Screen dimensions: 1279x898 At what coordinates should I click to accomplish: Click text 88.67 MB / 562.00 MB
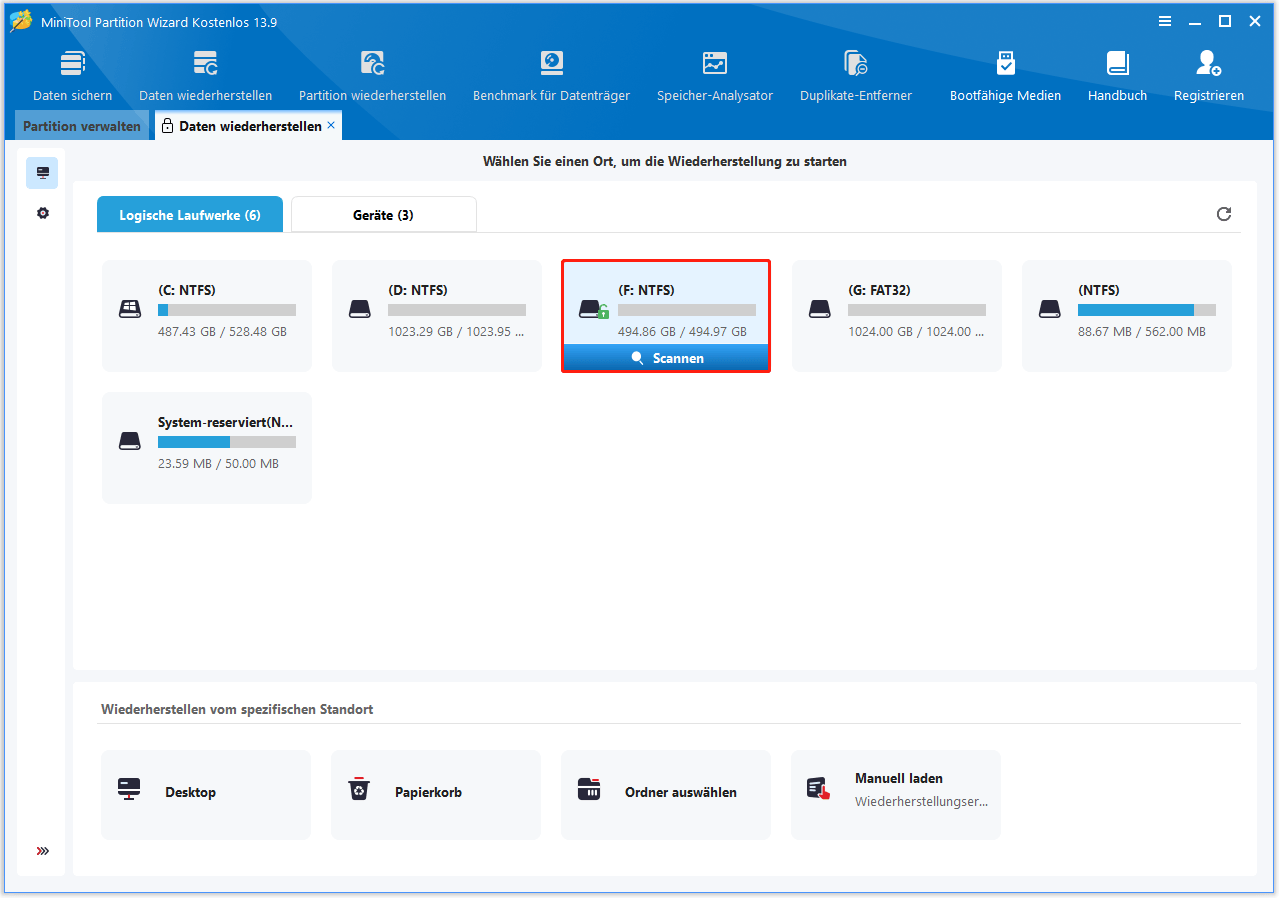pyautogui.click(x=1141, y=332)
